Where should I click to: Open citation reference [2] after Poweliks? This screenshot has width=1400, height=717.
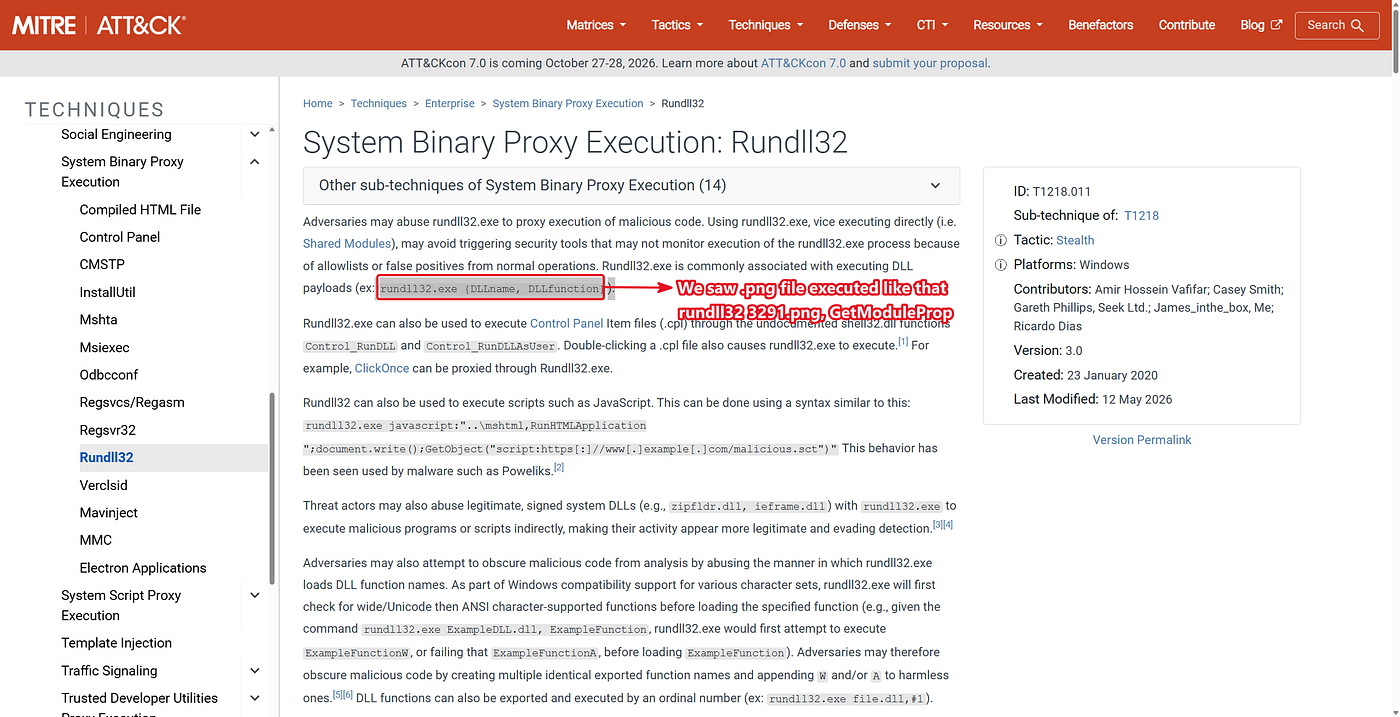click(x=559, y=467)
